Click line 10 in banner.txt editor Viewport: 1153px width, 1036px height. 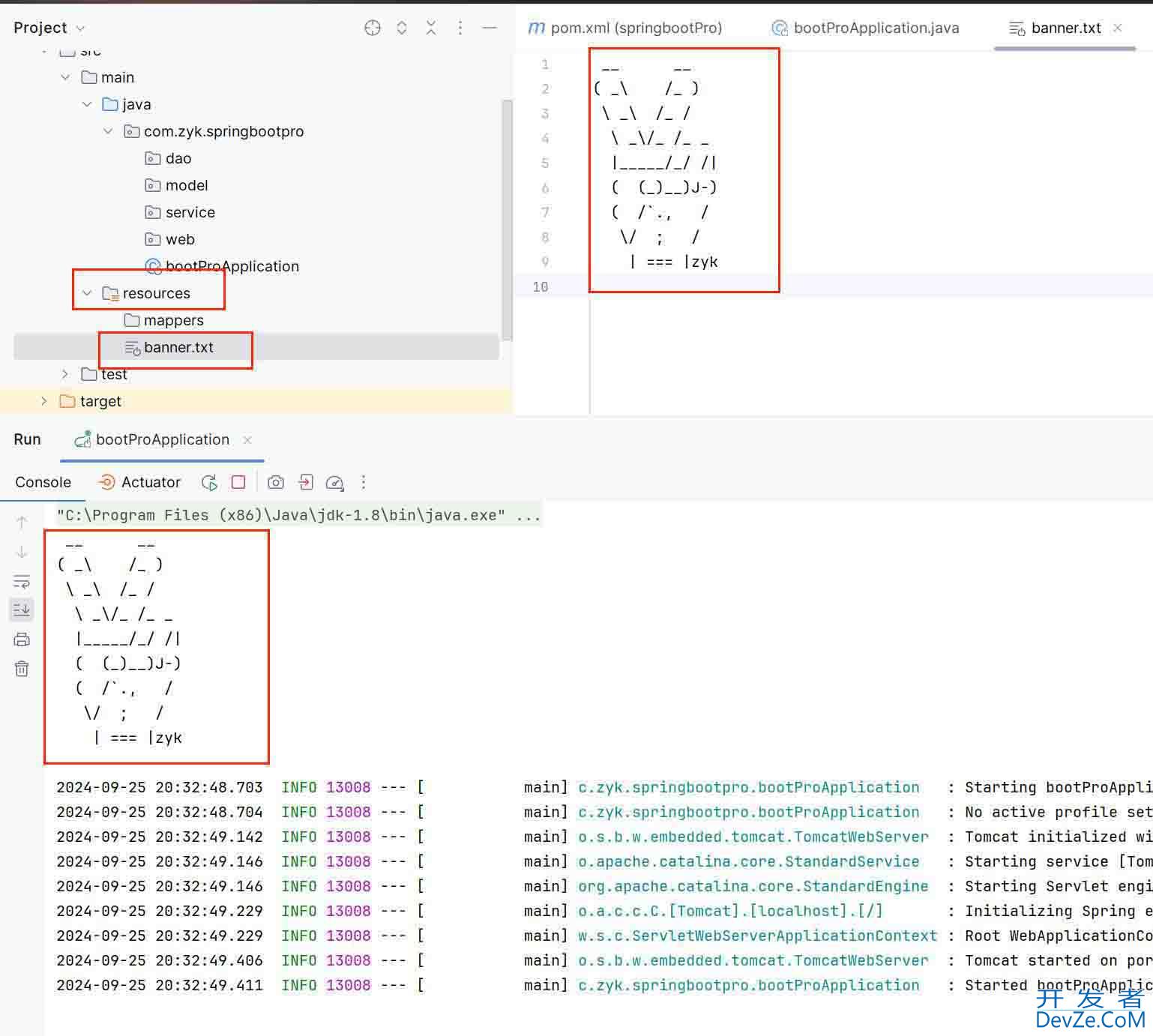click(x=871, y=286)
